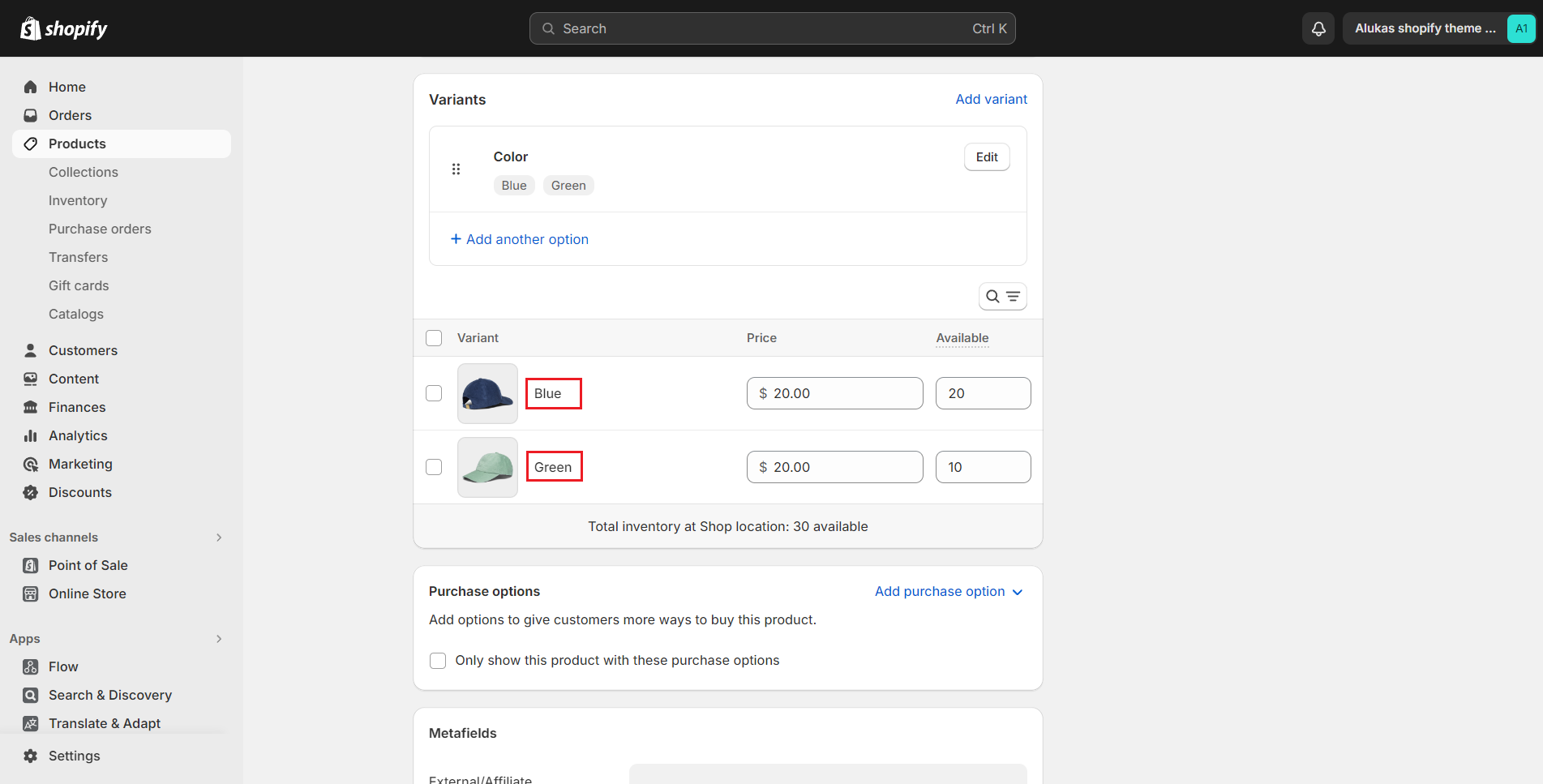Go to Collections in sidebar
The image size is (1543, 784).
[84, 172]
